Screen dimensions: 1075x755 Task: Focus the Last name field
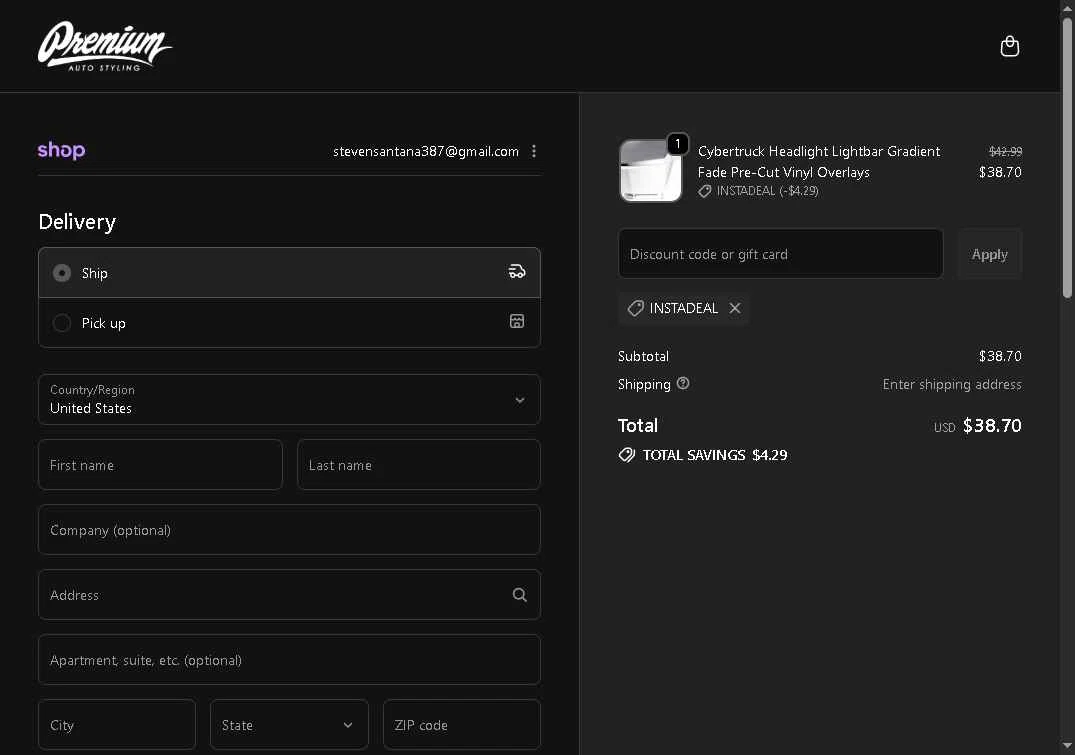[x=418, y=464]
